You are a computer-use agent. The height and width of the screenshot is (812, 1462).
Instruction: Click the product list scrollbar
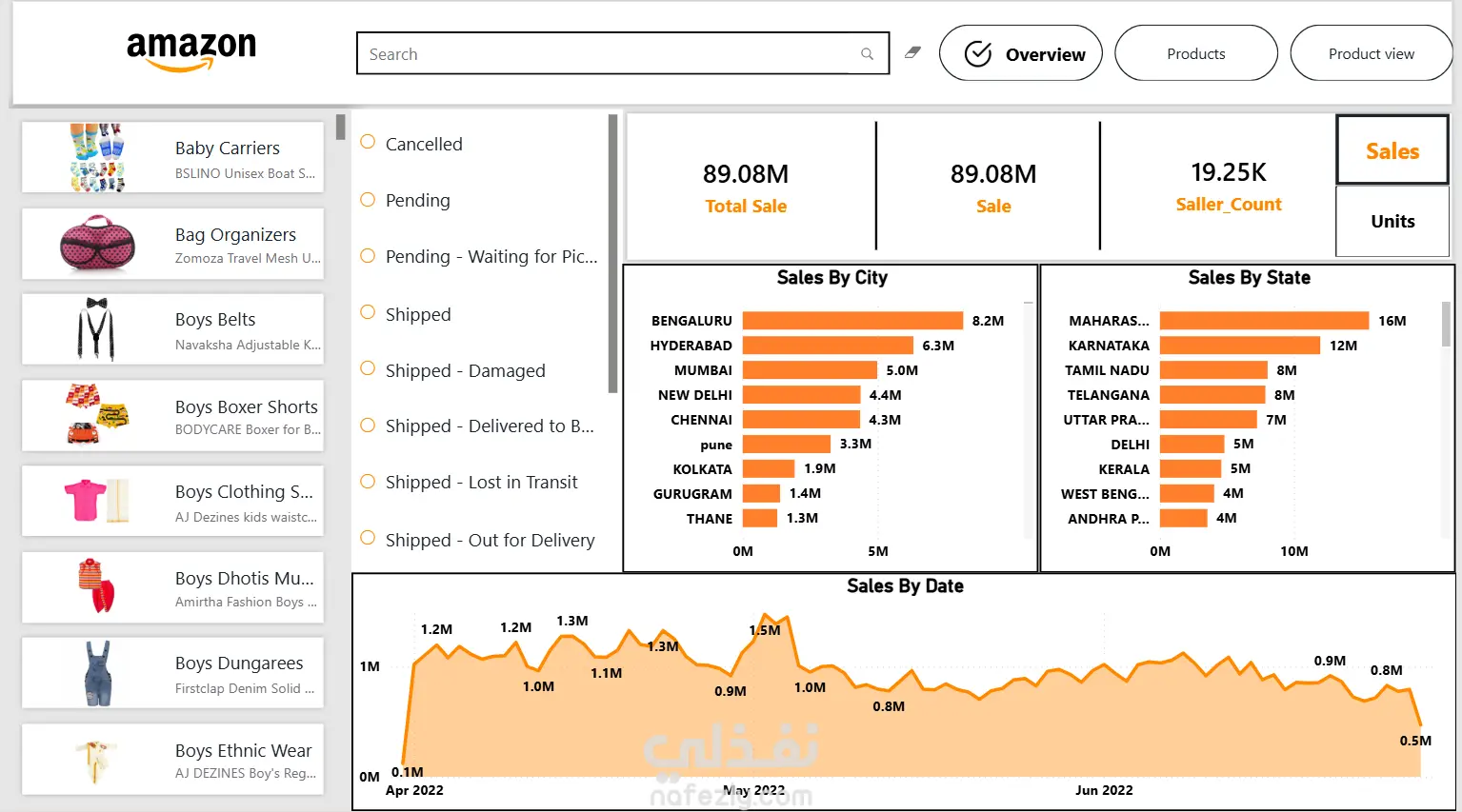(340, 128)
